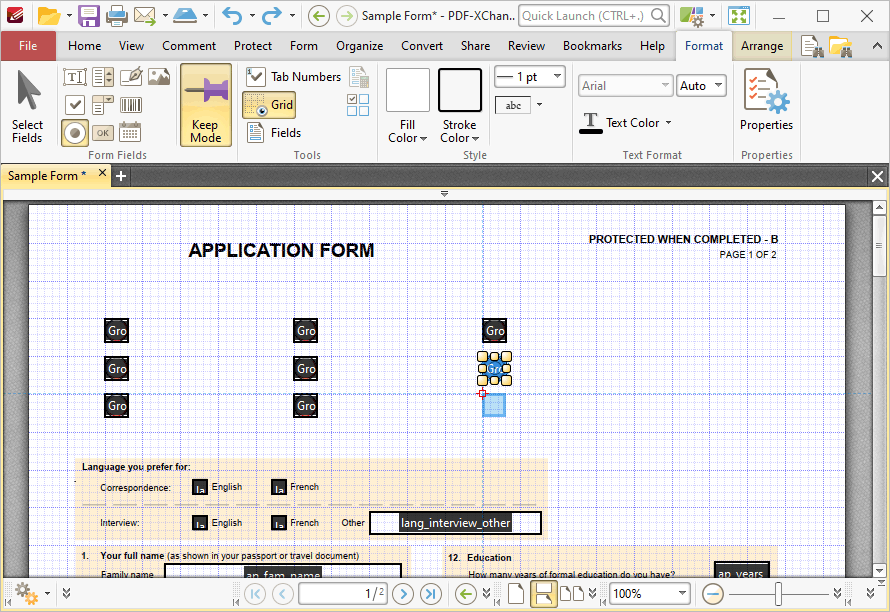Viewport: 890px width, 612px height.
Task: Open the field Properties pane
Action: tap(766, 100)
